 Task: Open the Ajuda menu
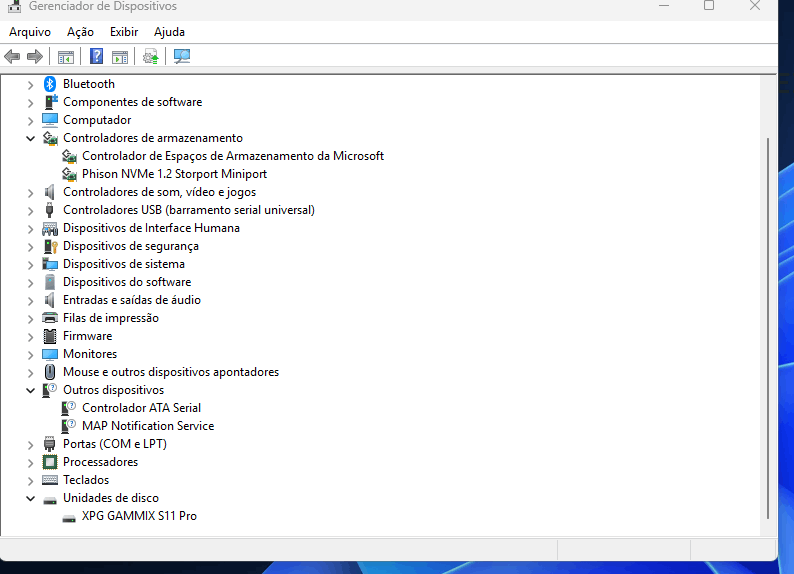tap(169, 32)
